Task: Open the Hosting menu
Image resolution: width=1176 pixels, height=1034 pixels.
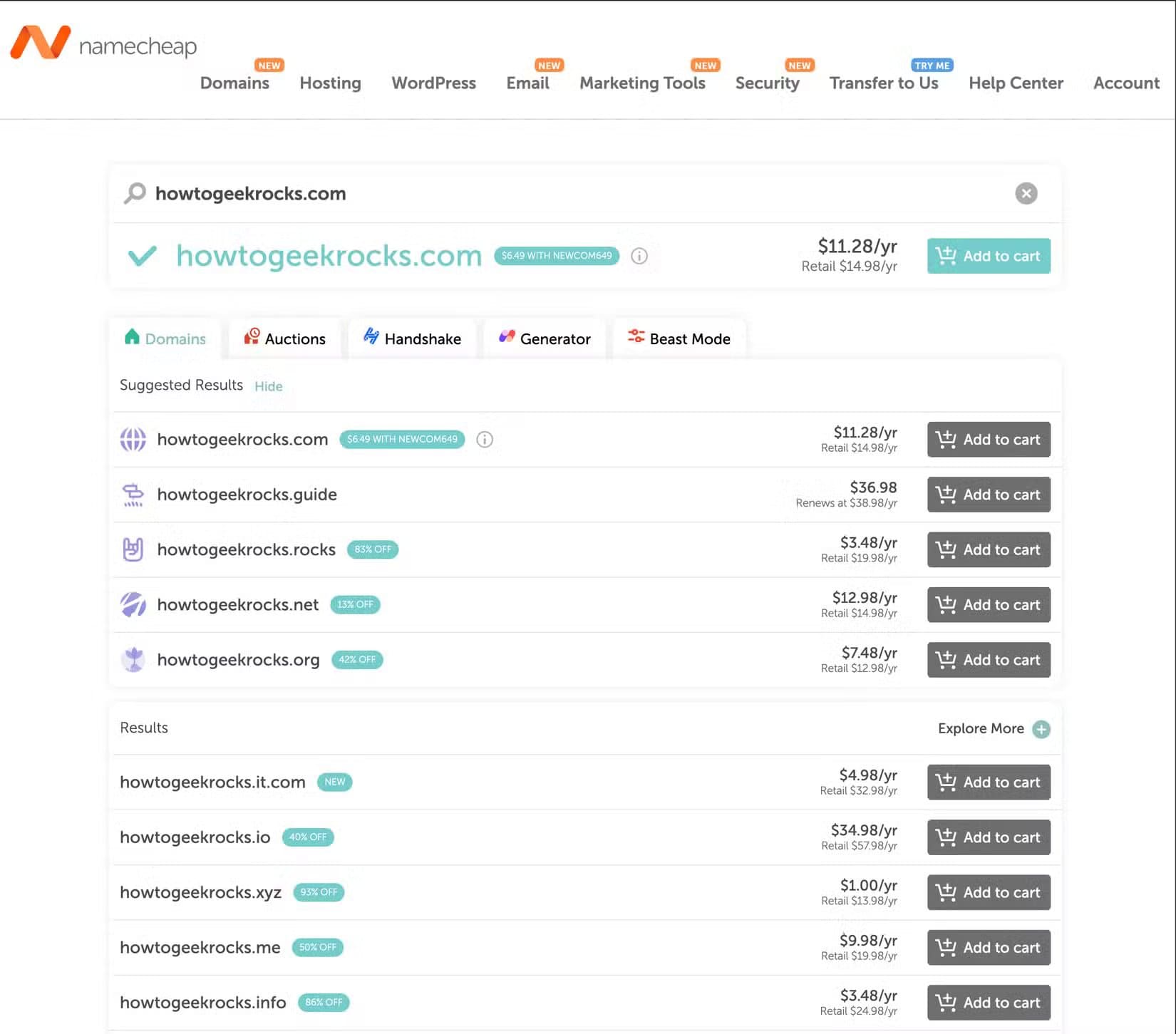Action: [330, 83]
